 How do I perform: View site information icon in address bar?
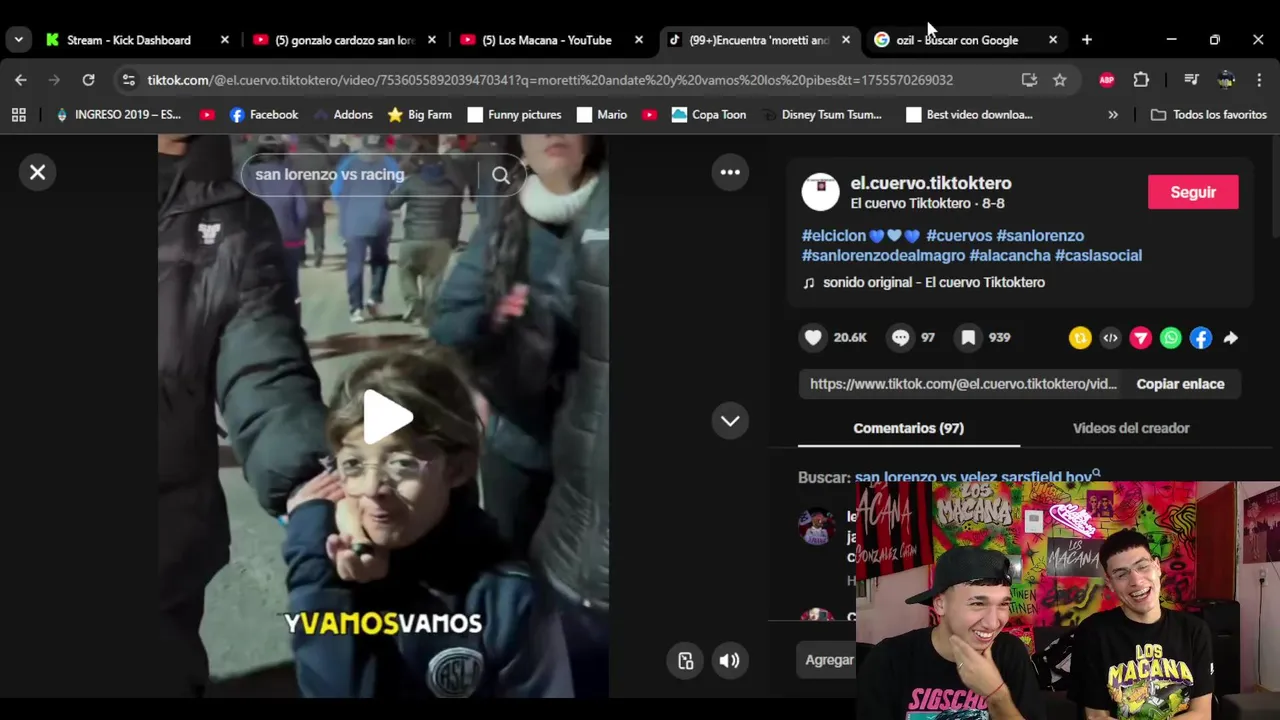click(128, 80)
